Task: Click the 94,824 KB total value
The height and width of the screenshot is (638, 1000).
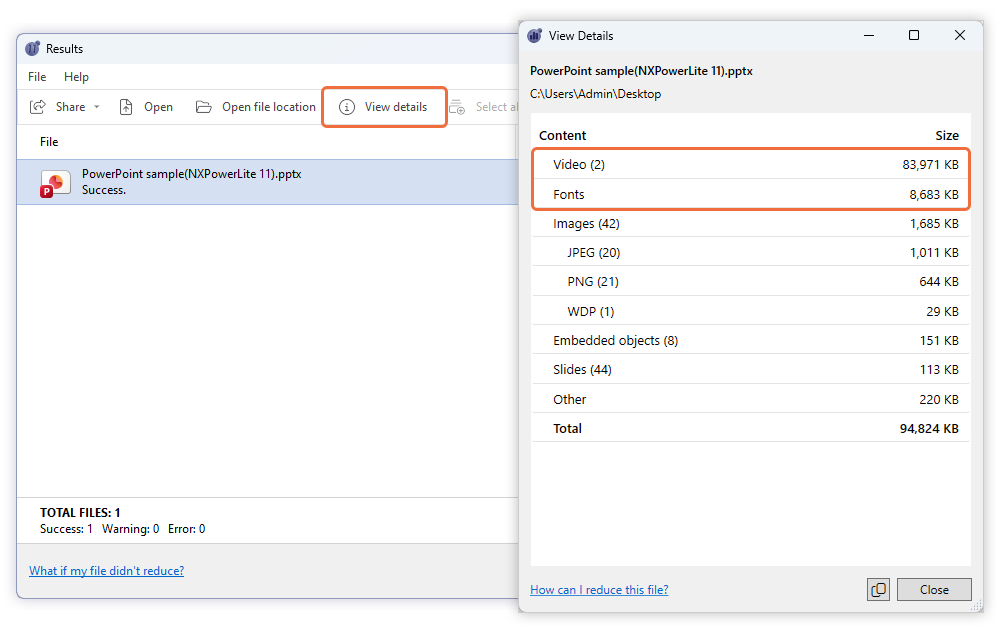Action: coord(929,428)
